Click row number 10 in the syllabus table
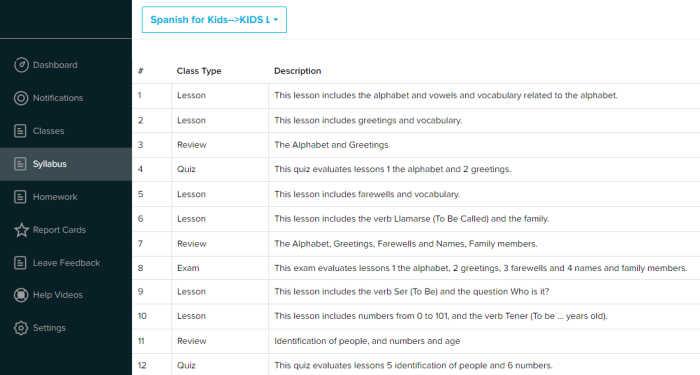 click(x=142, y=316)
